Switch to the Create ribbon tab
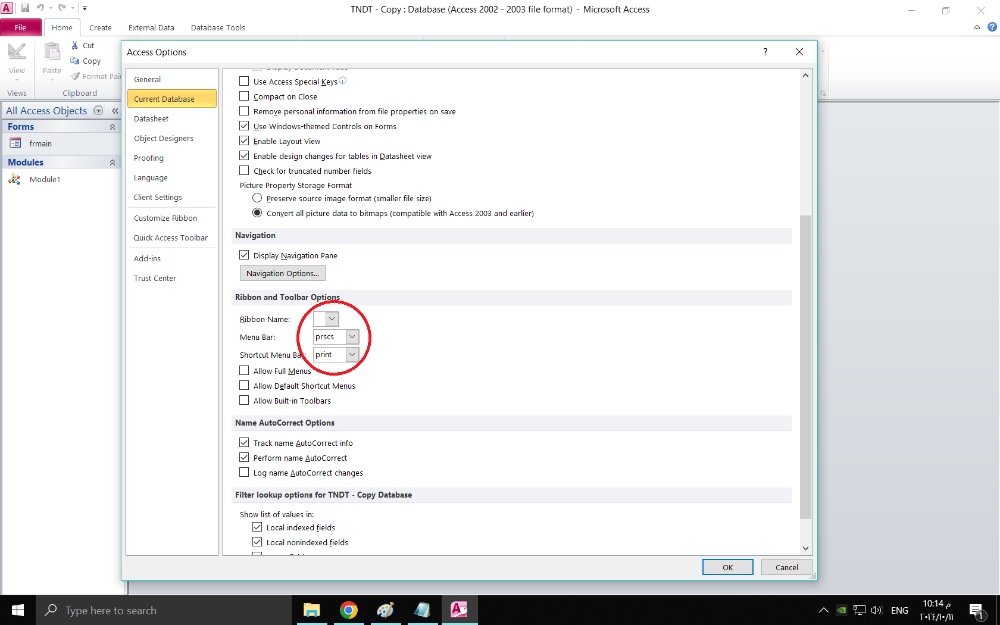The image size is (1000, 625). pos(100,27)
